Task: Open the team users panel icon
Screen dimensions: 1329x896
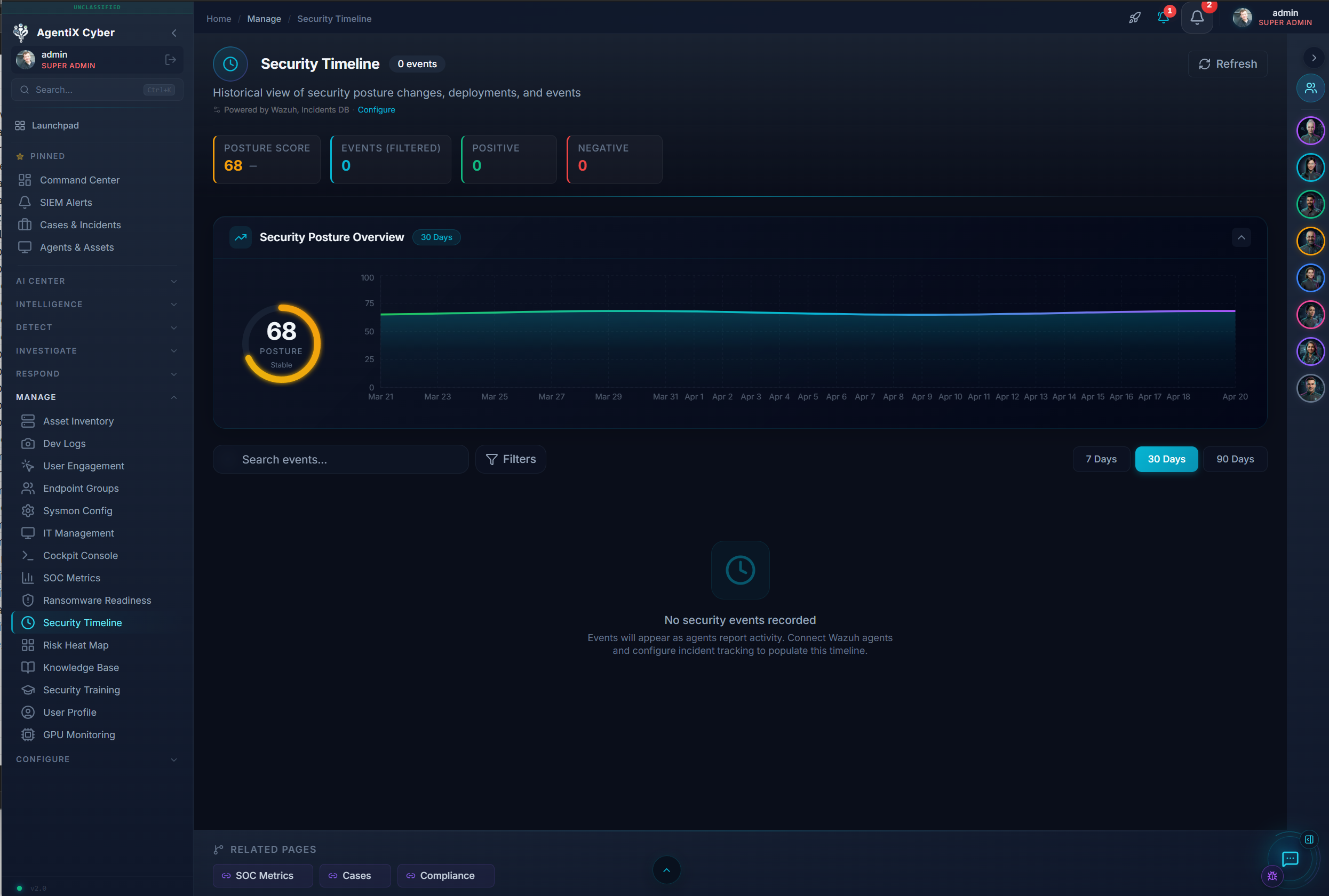Action: (1310, 88)
